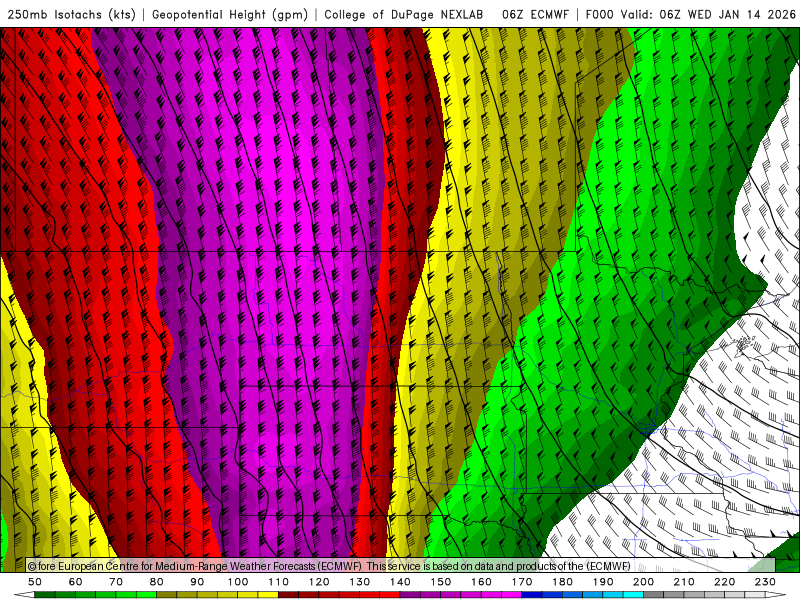This screenshot has height=600, width=800.
Task: Click the dark blue swatch below the 170 label
Action: (532, 595)
